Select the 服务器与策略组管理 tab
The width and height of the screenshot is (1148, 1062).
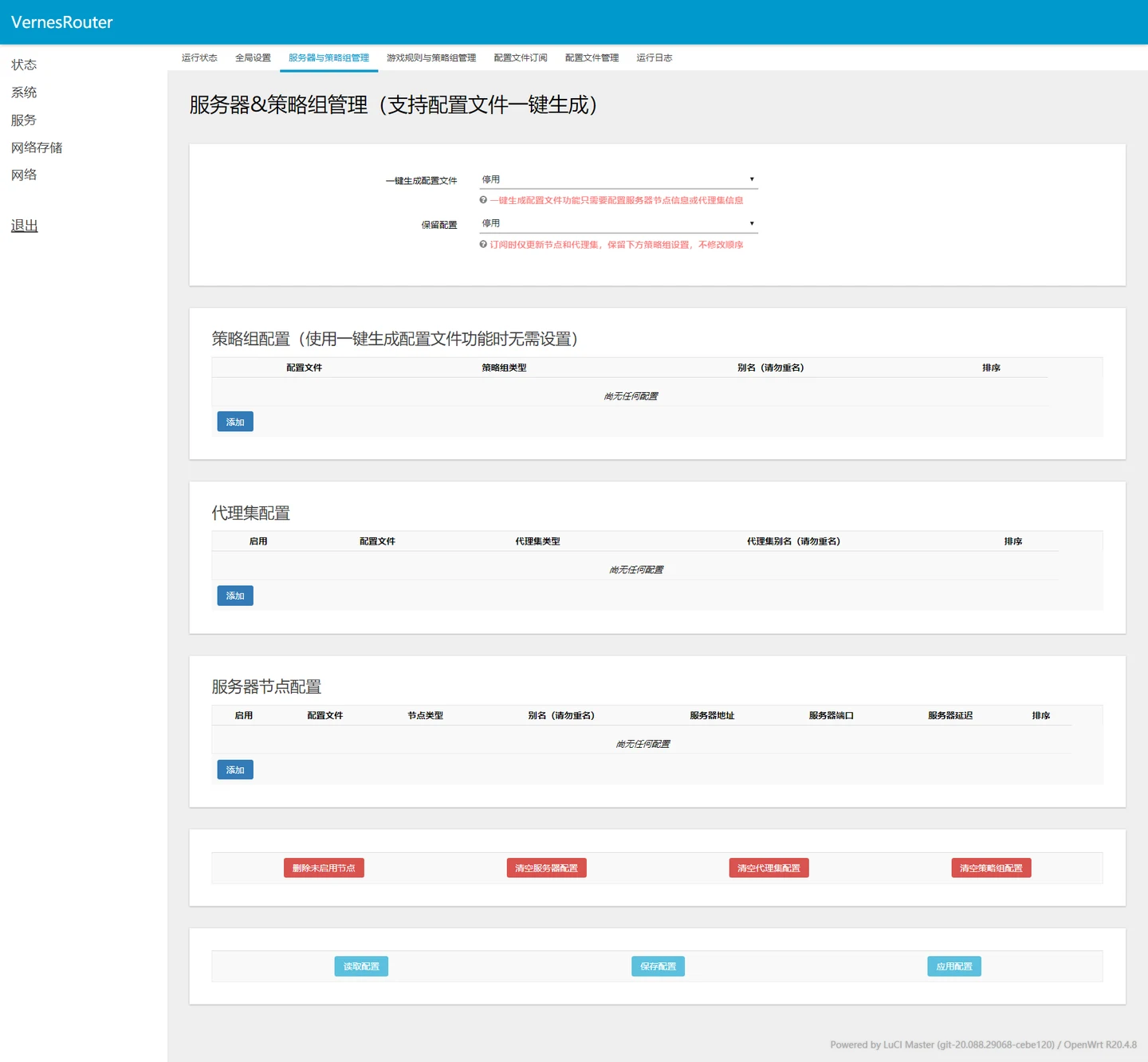click(328, 57)
